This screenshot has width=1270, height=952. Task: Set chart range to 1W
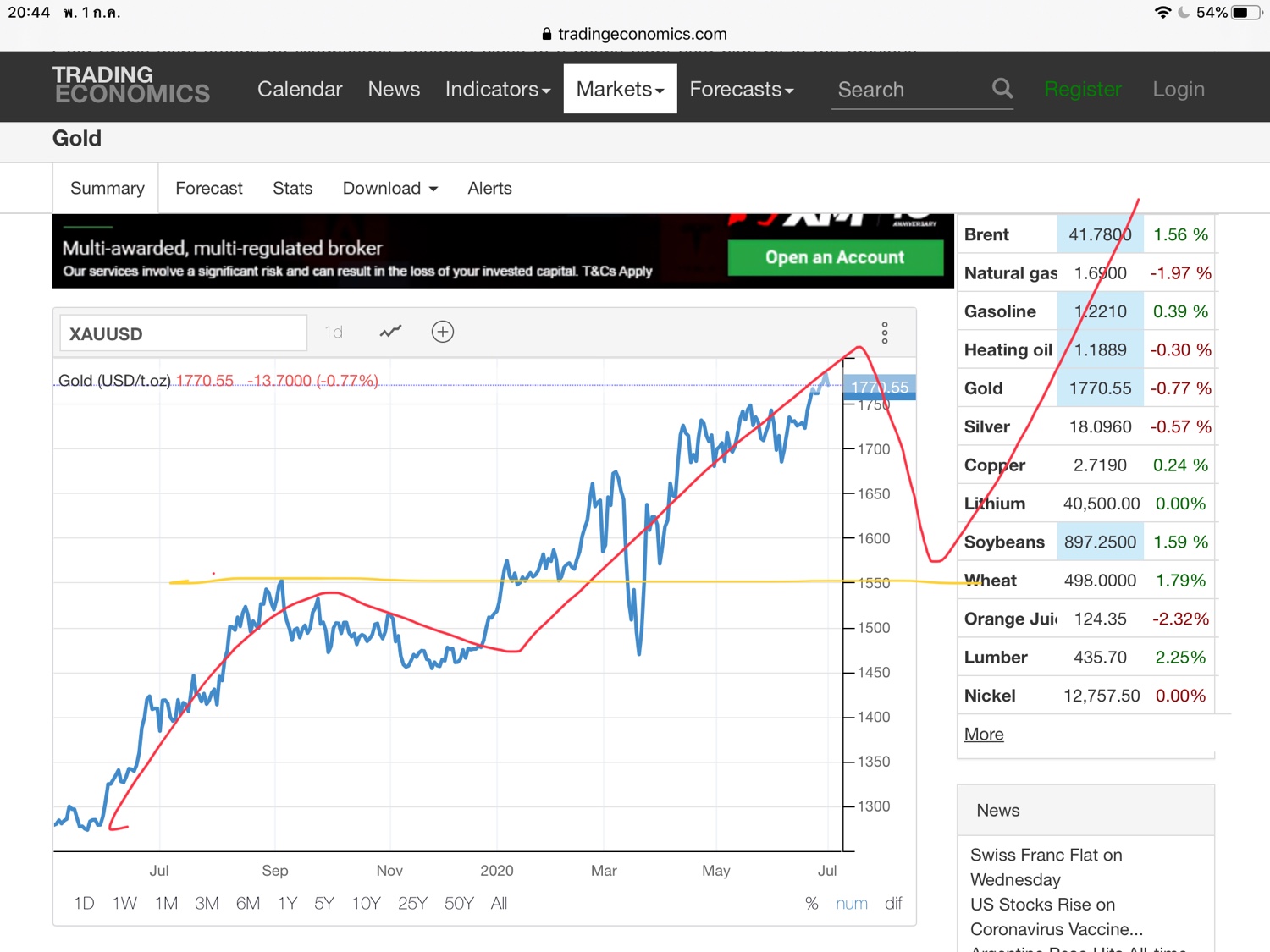pyautogui.click(x=124, y=903)
